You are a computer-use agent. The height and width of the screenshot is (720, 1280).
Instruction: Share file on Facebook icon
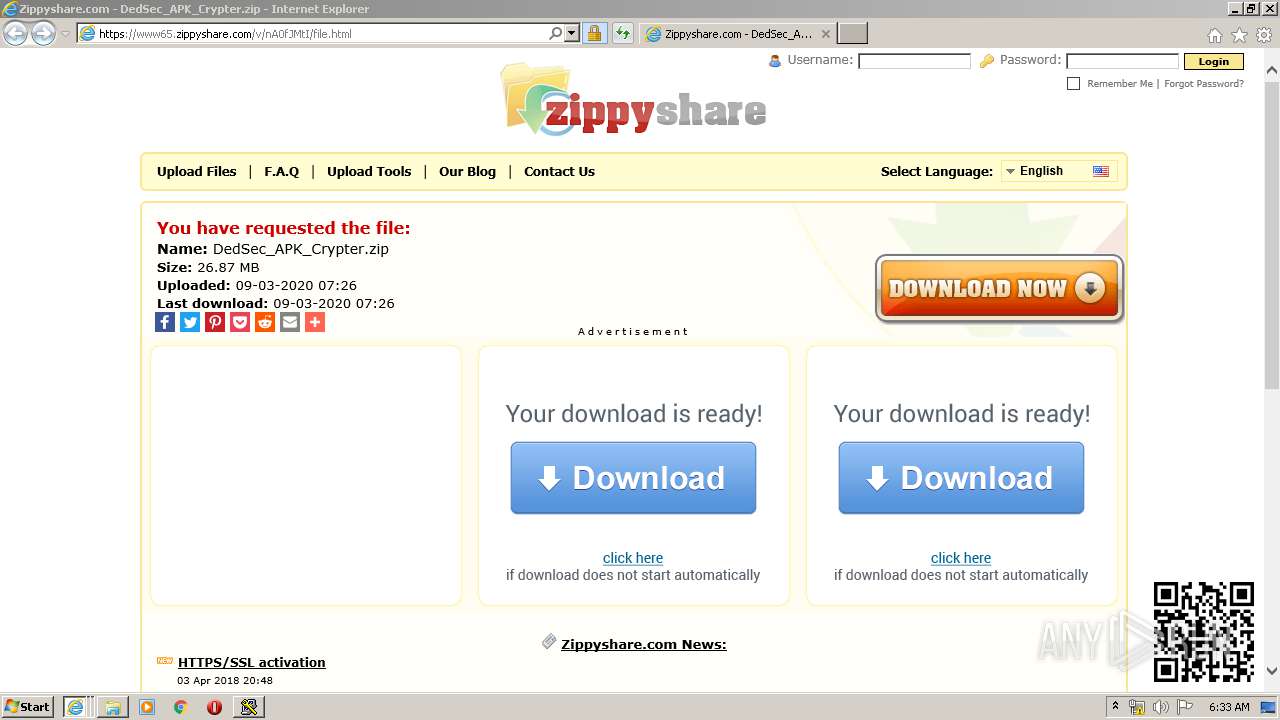coord(165,322)
